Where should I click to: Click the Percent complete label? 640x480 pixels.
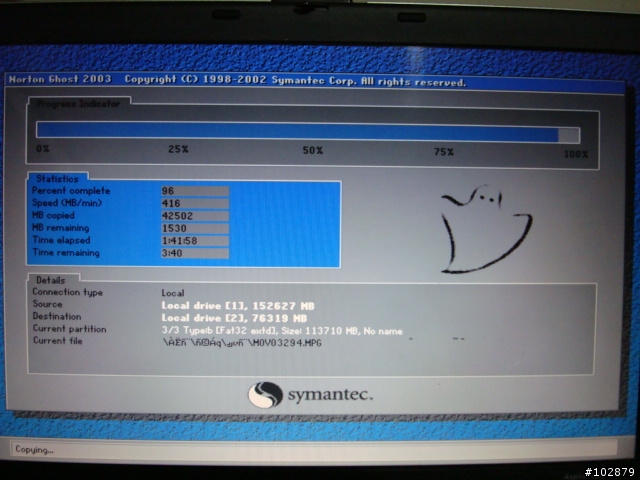point(71,191)
